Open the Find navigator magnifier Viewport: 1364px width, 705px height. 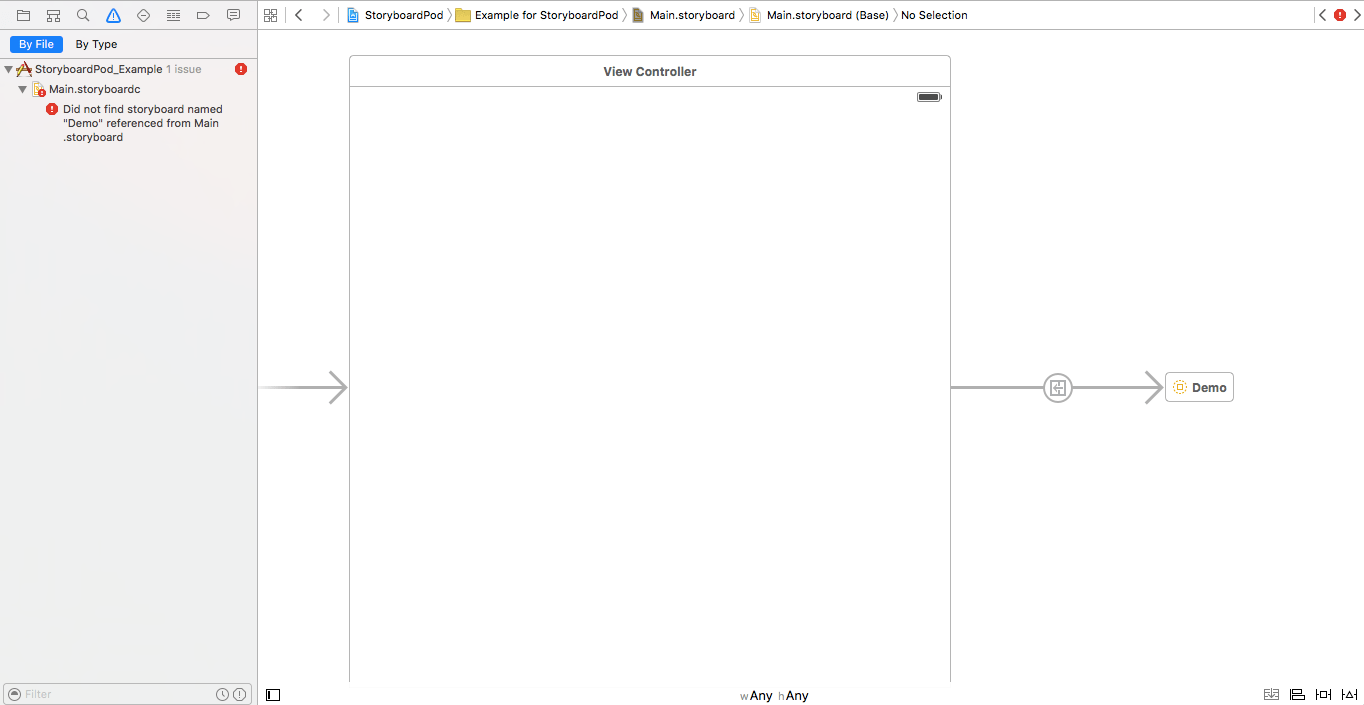83,15
